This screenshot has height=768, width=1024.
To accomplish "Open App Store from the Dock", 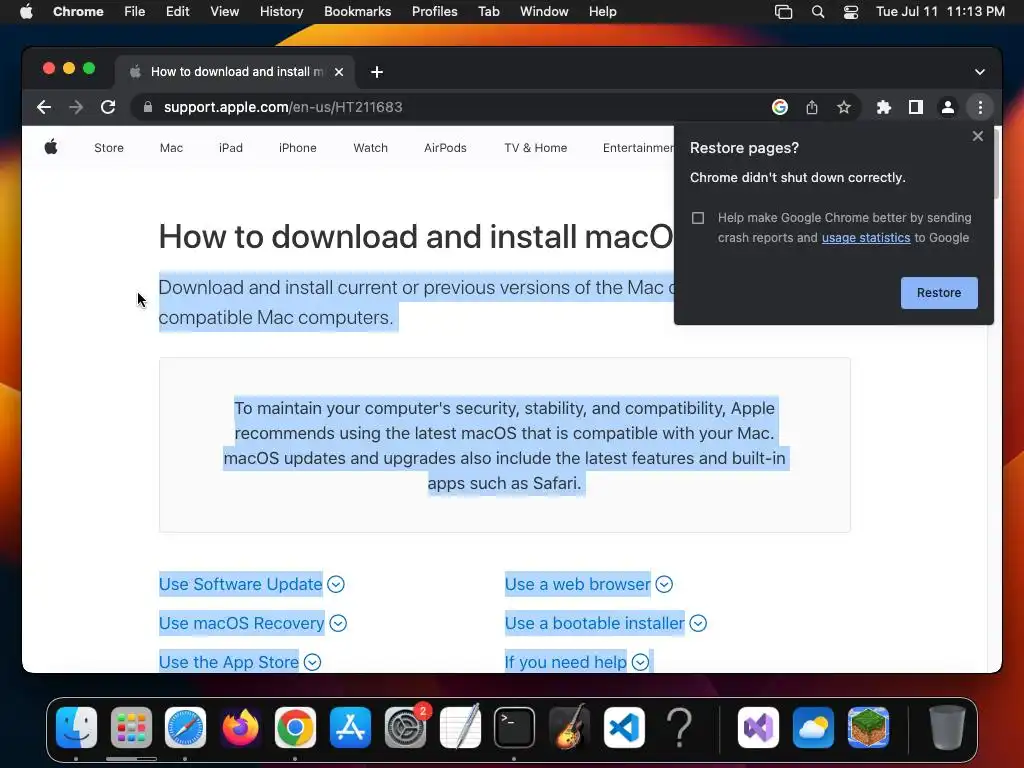I will 350,728.
